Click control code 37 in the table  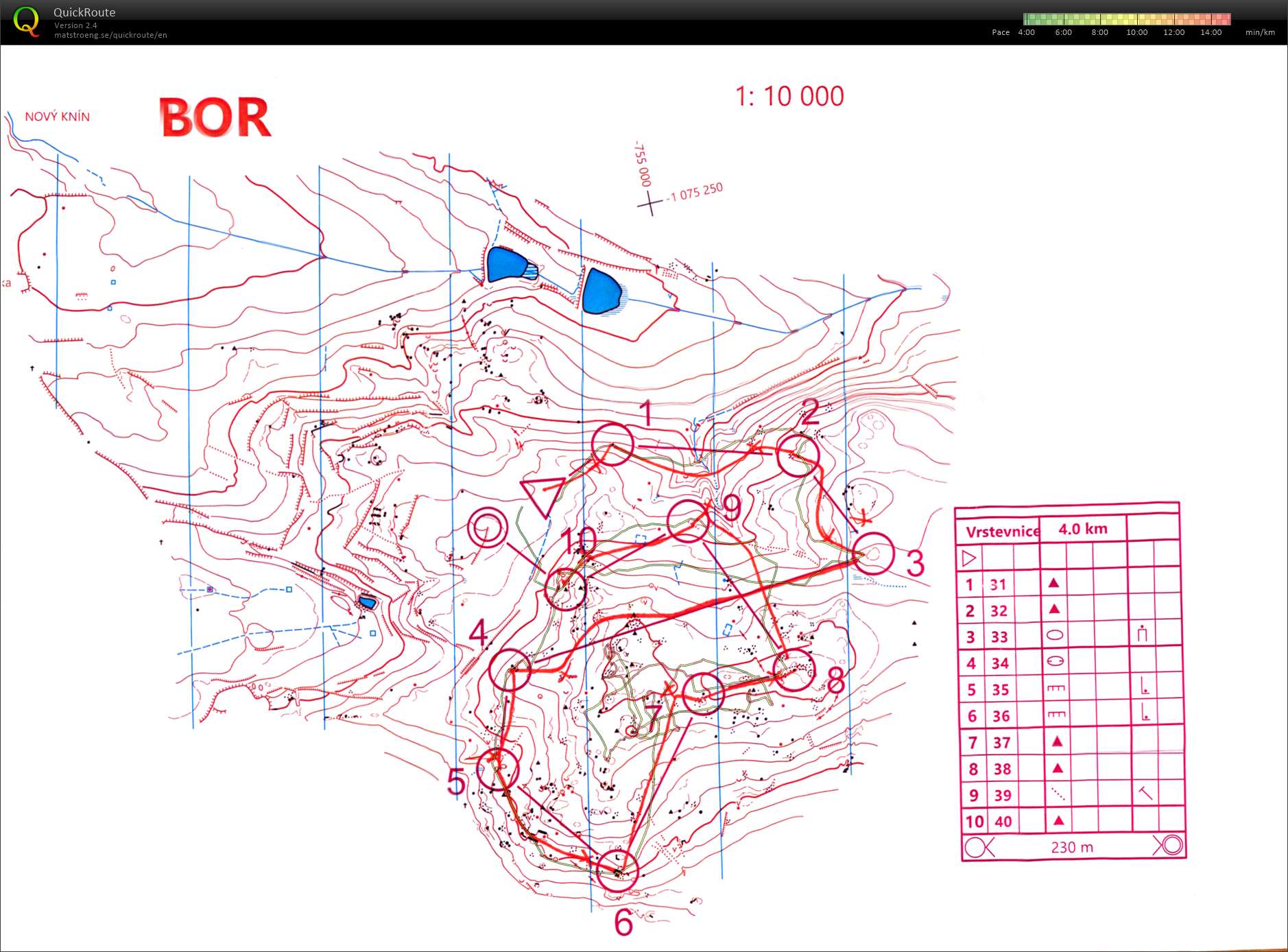click(x=1002, y=742)
